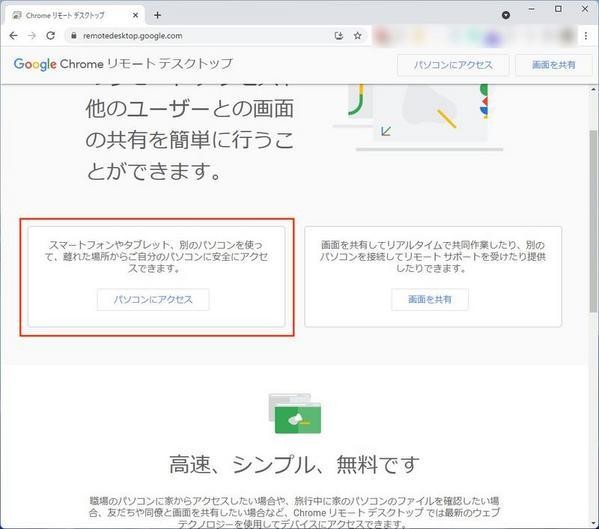Click the heading 他のユーザーとの画面
This screenshot has height=529, width=599.
click(189, 109)
